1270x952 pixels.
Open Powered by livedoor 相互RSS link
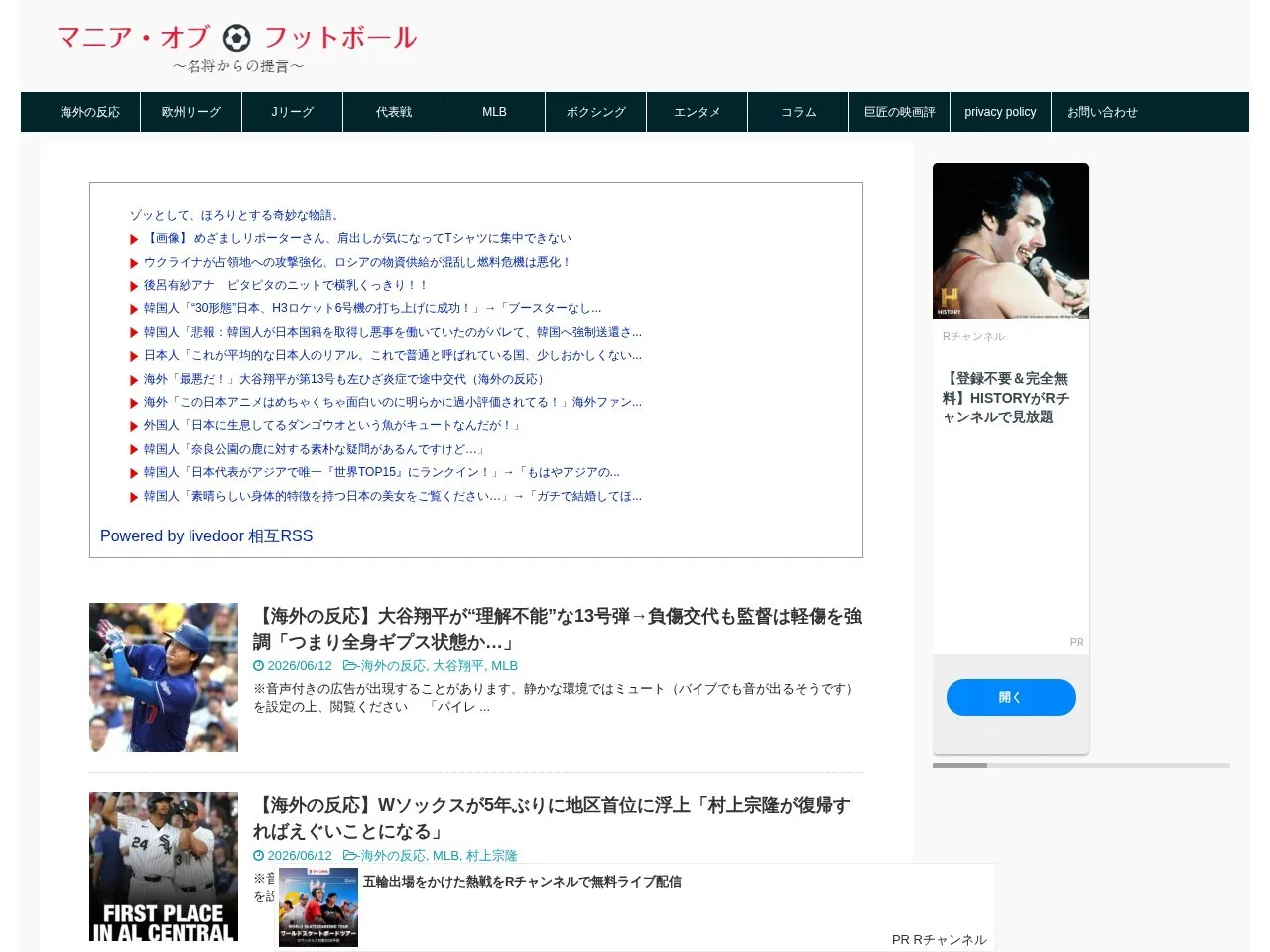coord(206,535)
